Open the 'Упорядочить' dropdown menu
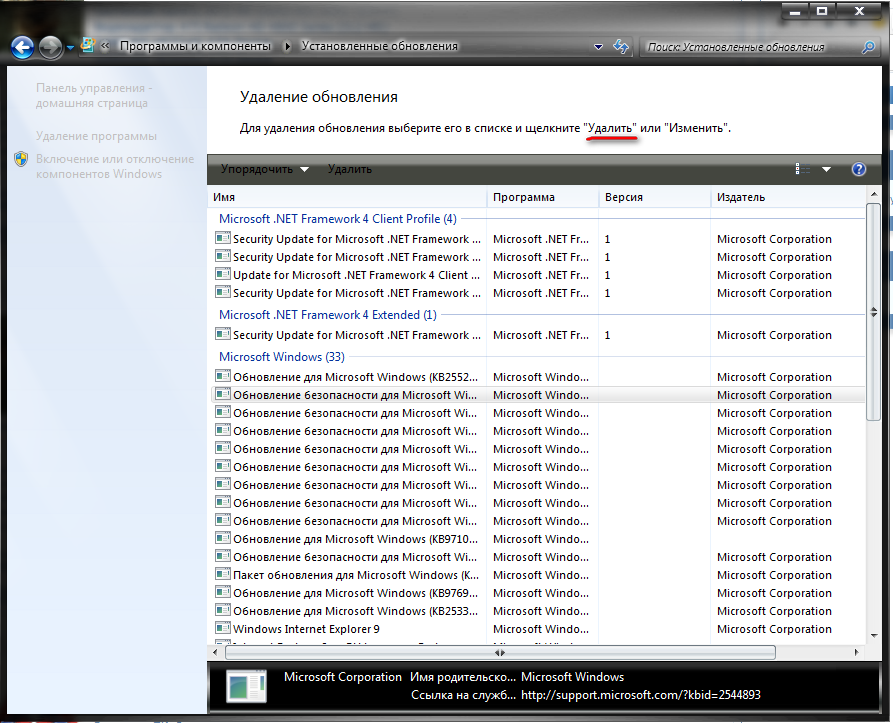893x723 pixels. pyautogui.click(x=265, y=169)
